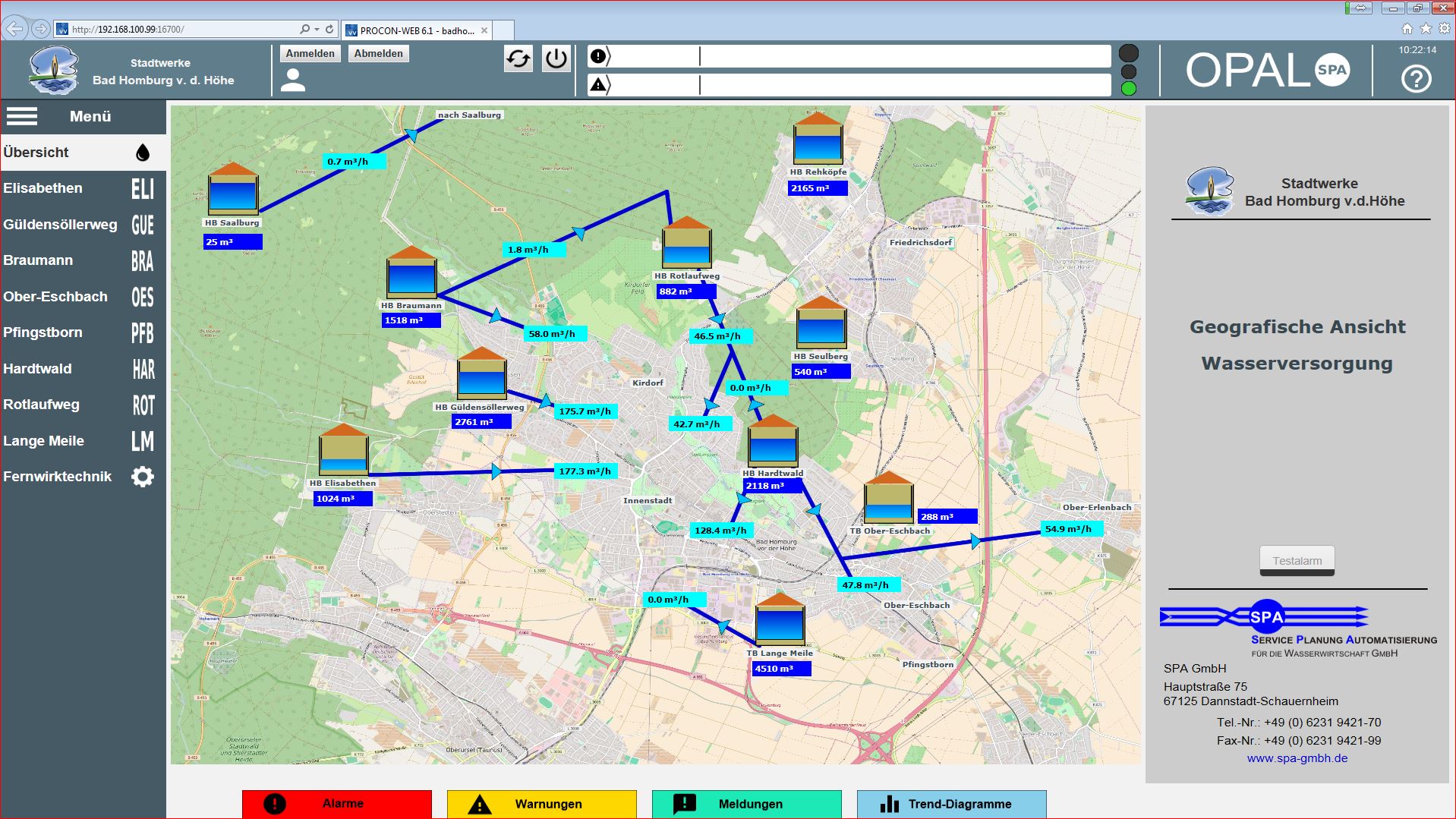This screenshot has width=1456, height=819.
Task: Open the Fernwirktechnik menu entry
Action: coord(83,477)
